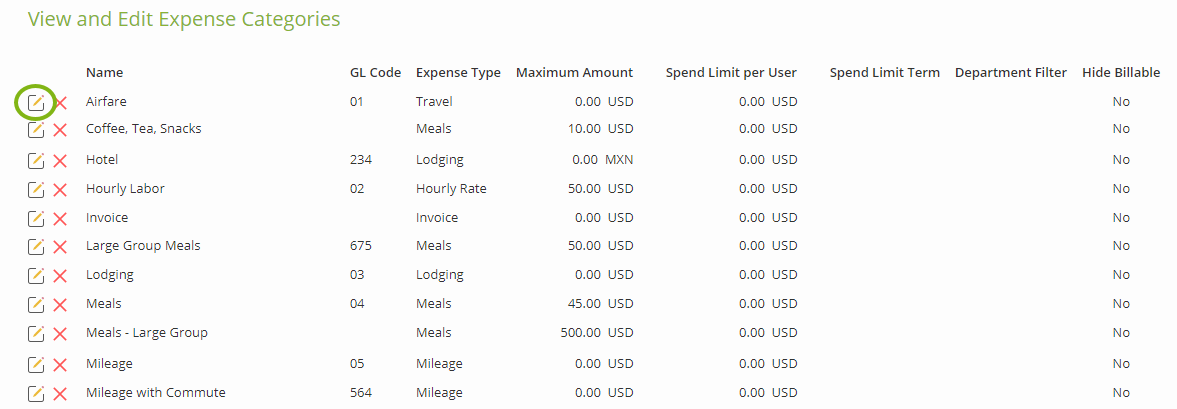Edit the Hourly Labor category
Image resolution: width=1177 pixels, height=409 pixels.
coord(36,189)
